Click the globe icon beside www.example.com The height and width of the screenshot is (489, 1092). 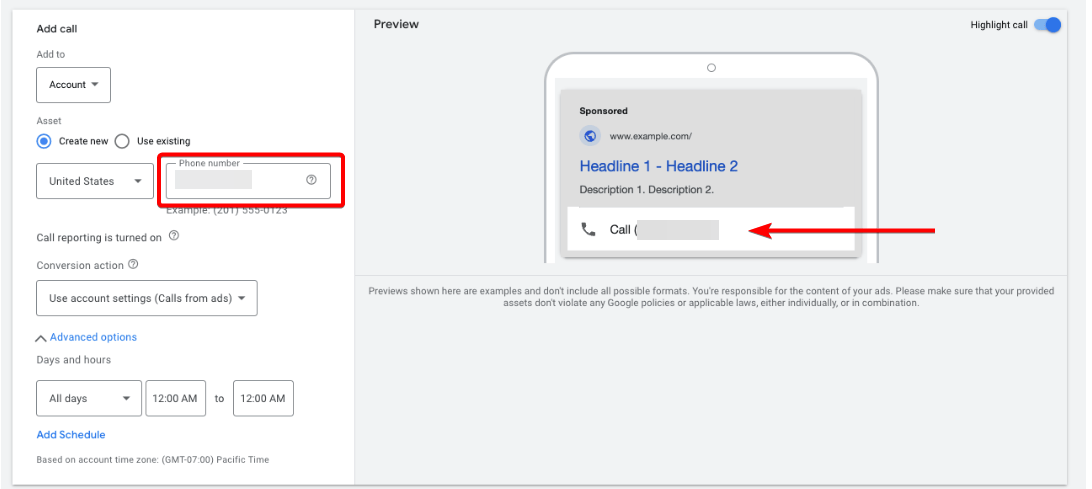(x=589, y=136)
